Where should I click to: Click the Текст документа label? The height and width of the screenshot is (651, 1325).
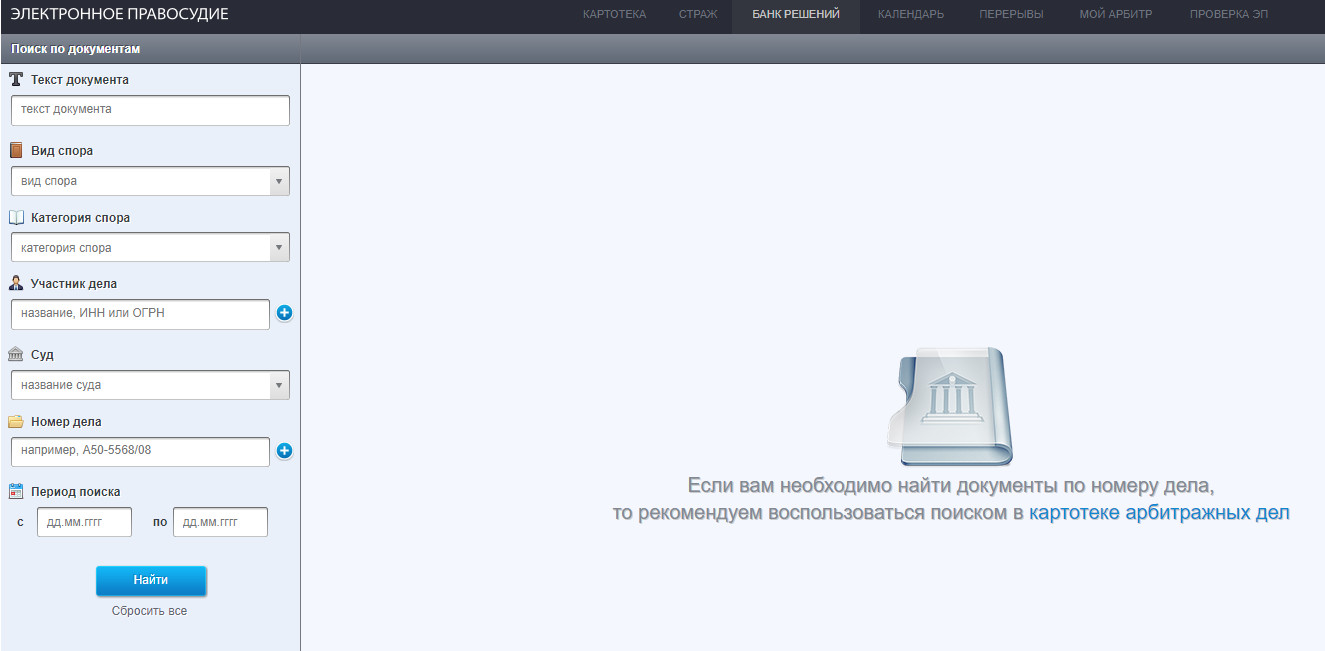(80, 80)
